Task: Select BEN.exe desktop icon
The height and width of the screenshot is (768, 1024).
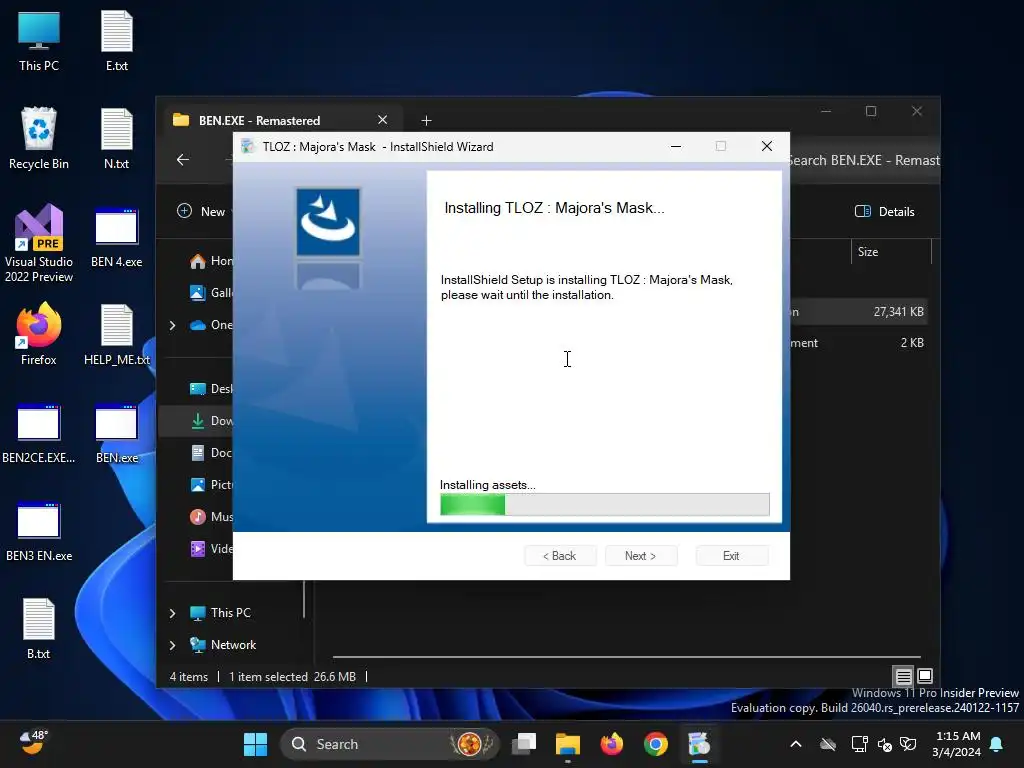Action: (x=117, y=433)
